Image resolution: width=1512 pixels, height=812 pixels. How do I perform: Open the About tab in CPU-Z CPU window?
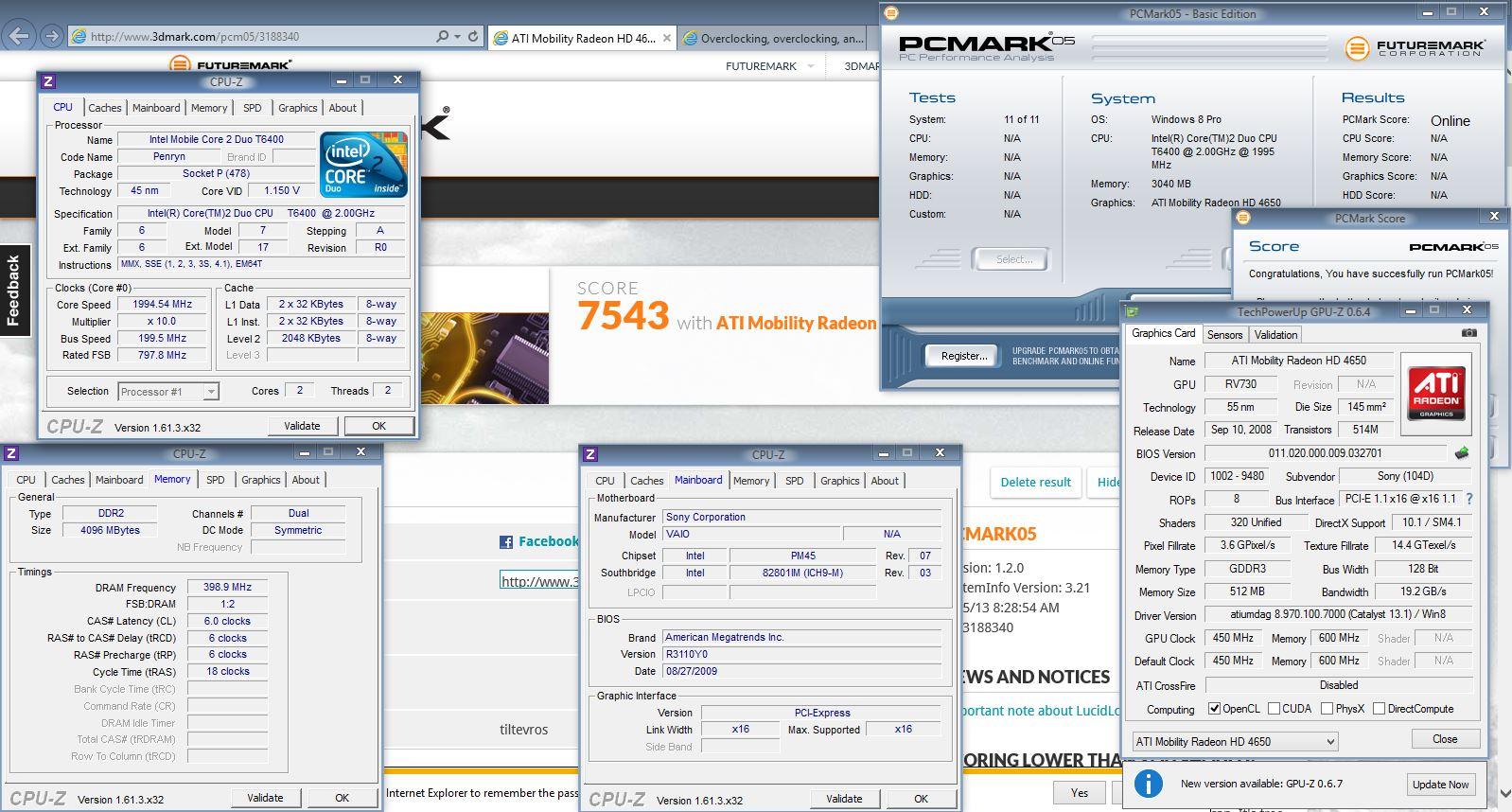(x=343, y=108)
